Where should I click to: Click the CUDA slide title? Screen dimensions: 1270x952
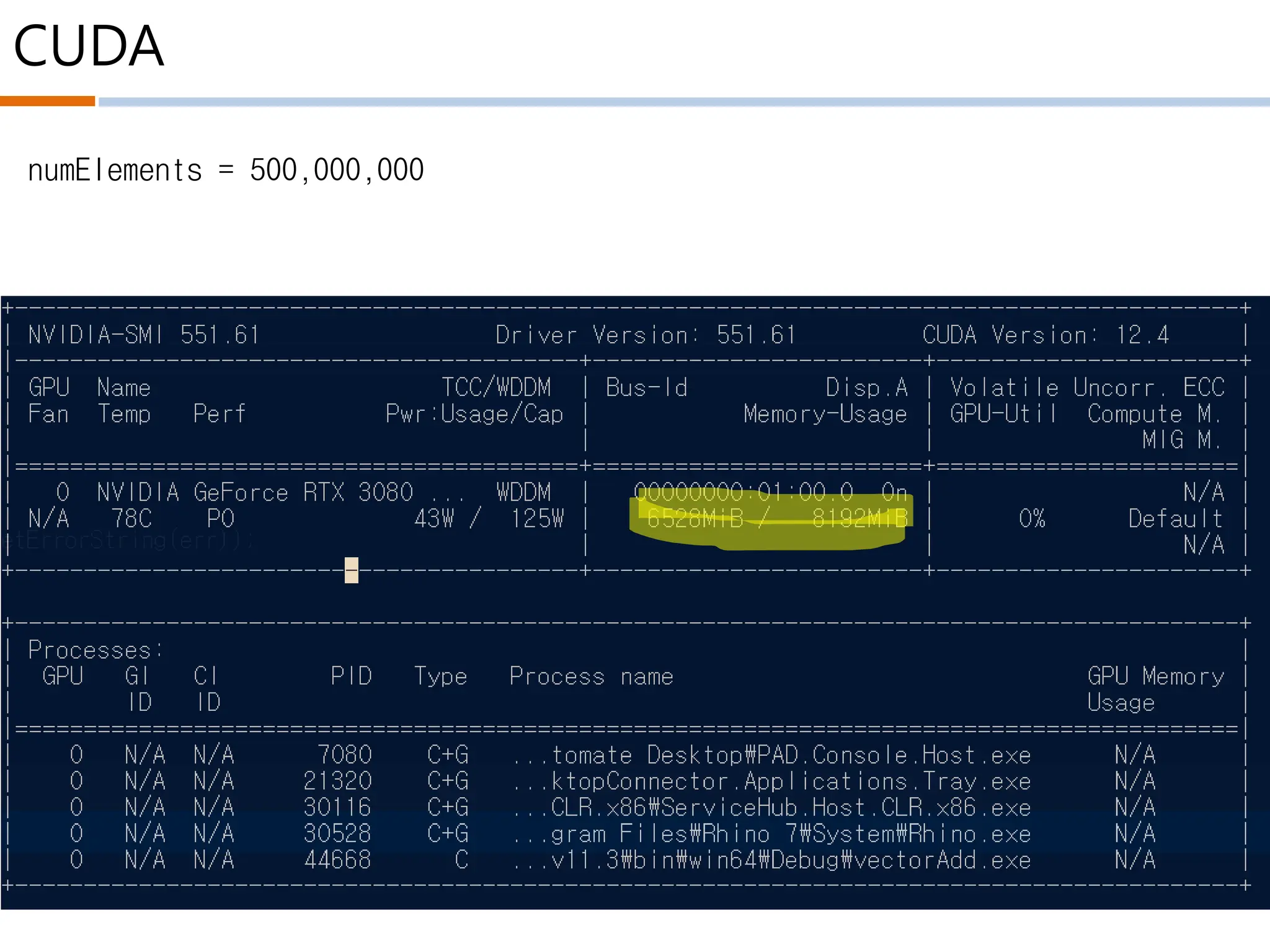coord(89,46)
